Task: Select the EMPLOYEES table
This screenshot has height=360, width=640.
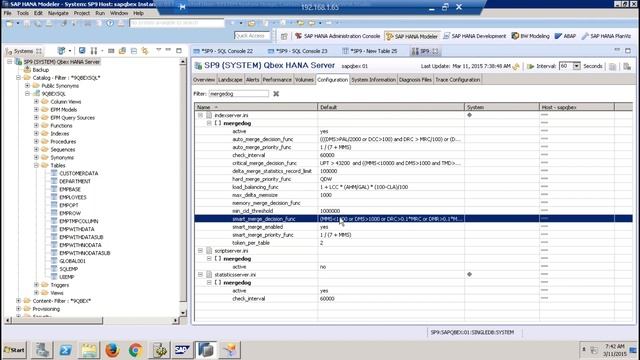Action: pos(73,197)
